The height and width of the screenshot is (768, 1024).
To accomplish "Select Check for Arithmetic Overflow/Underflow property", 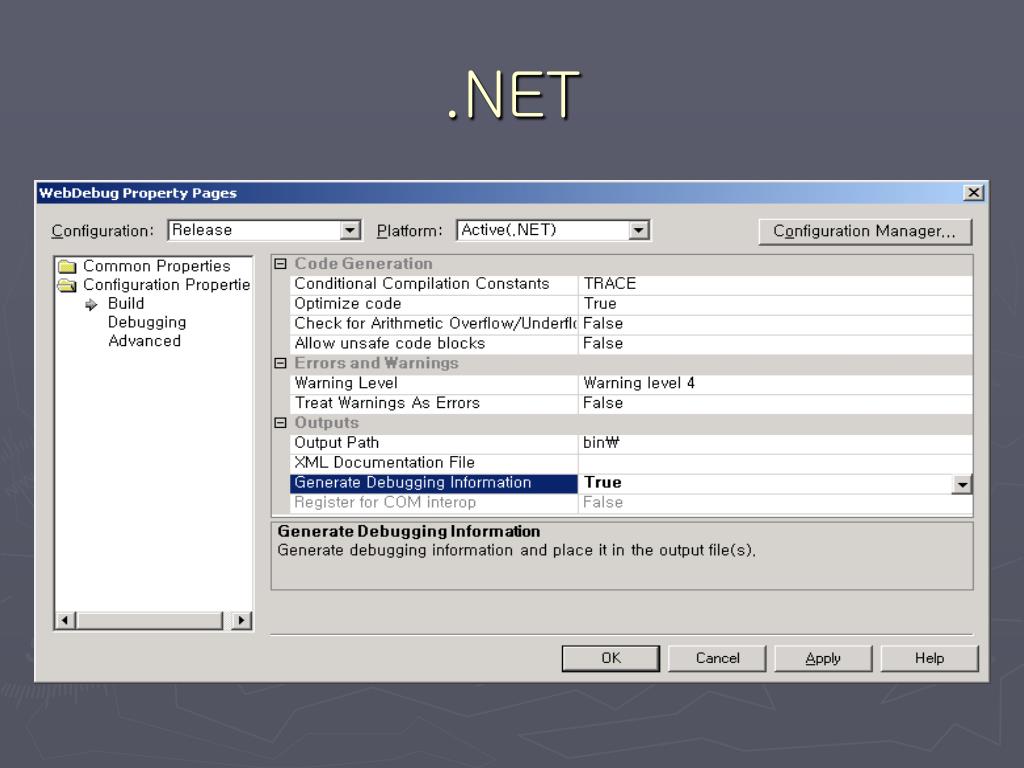I will [x=434, y=324].
